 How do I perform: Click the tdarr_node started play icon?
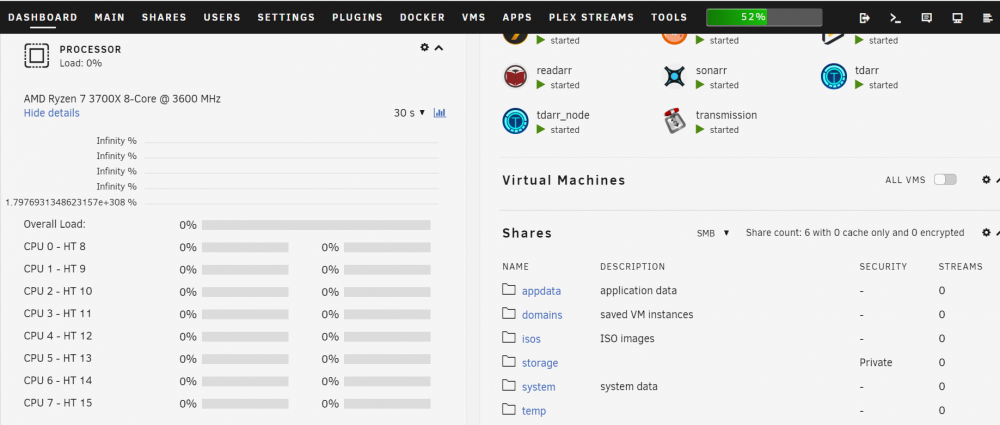point(541,130)
